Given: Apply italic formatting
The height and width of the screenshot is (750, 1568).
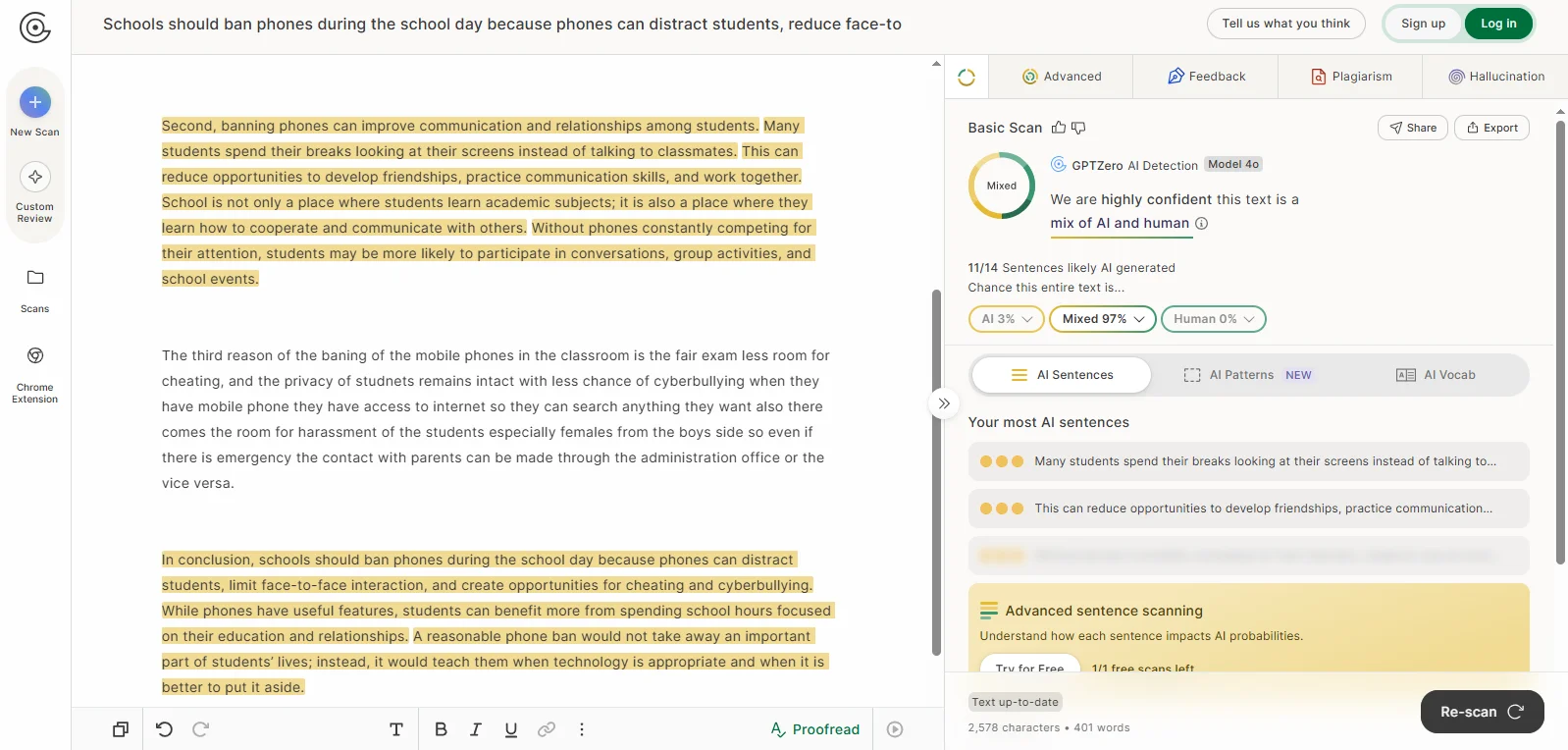Looking at the screenshot, I should (x=476, y=729).
